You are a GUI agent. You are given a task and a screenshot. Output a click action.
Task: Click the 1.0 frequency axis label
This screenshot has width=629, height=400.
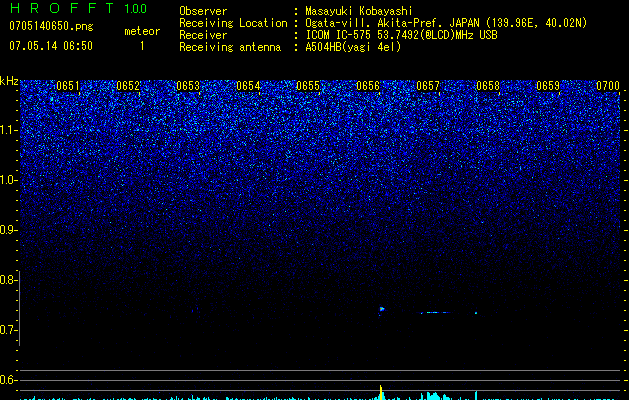pyautogui.click(x=8, y=180)
